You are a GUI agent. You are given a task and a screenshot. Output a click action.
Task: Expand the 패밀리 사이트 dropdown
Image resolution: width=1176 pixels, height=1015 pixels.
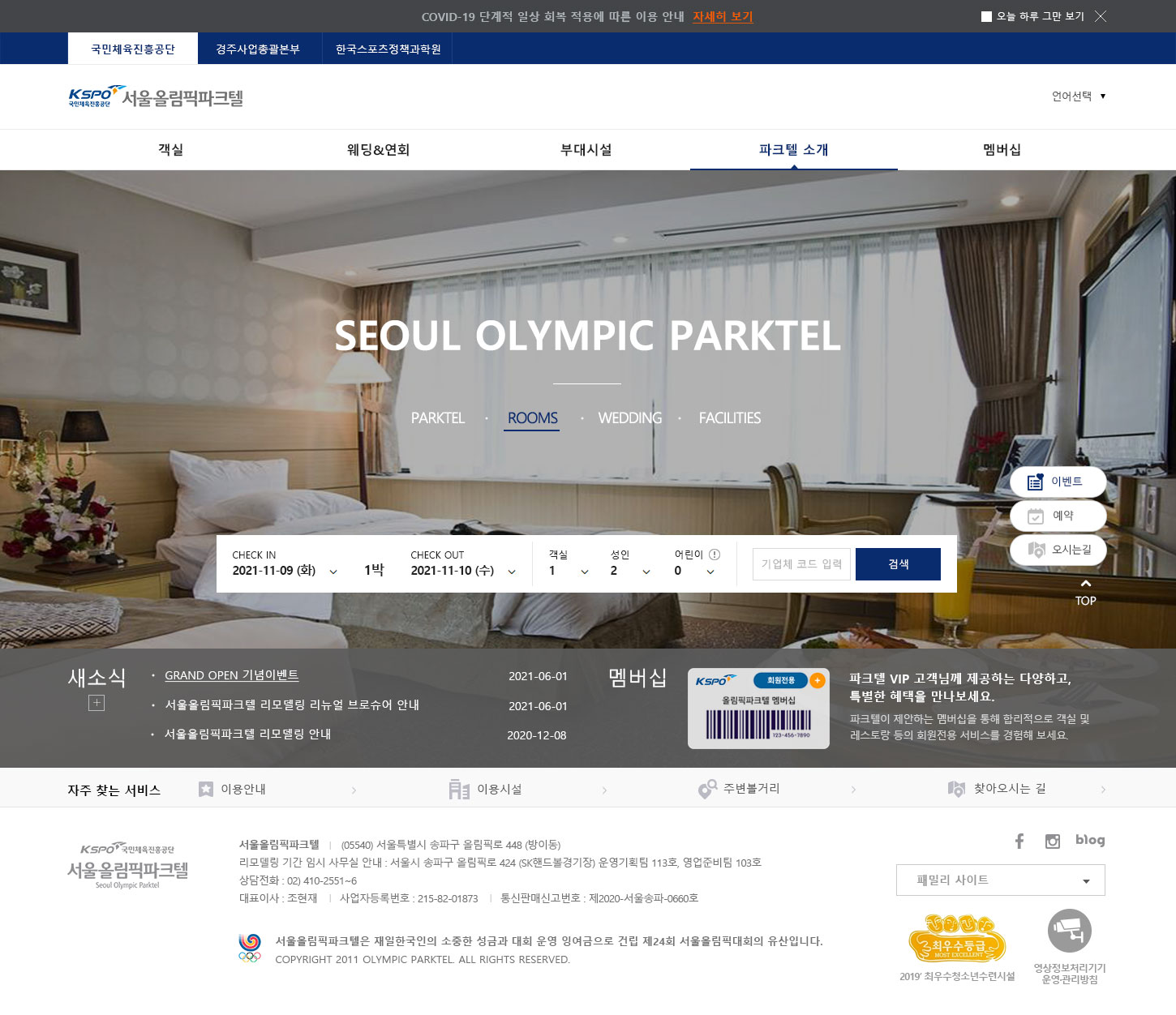click(1001, 880)
